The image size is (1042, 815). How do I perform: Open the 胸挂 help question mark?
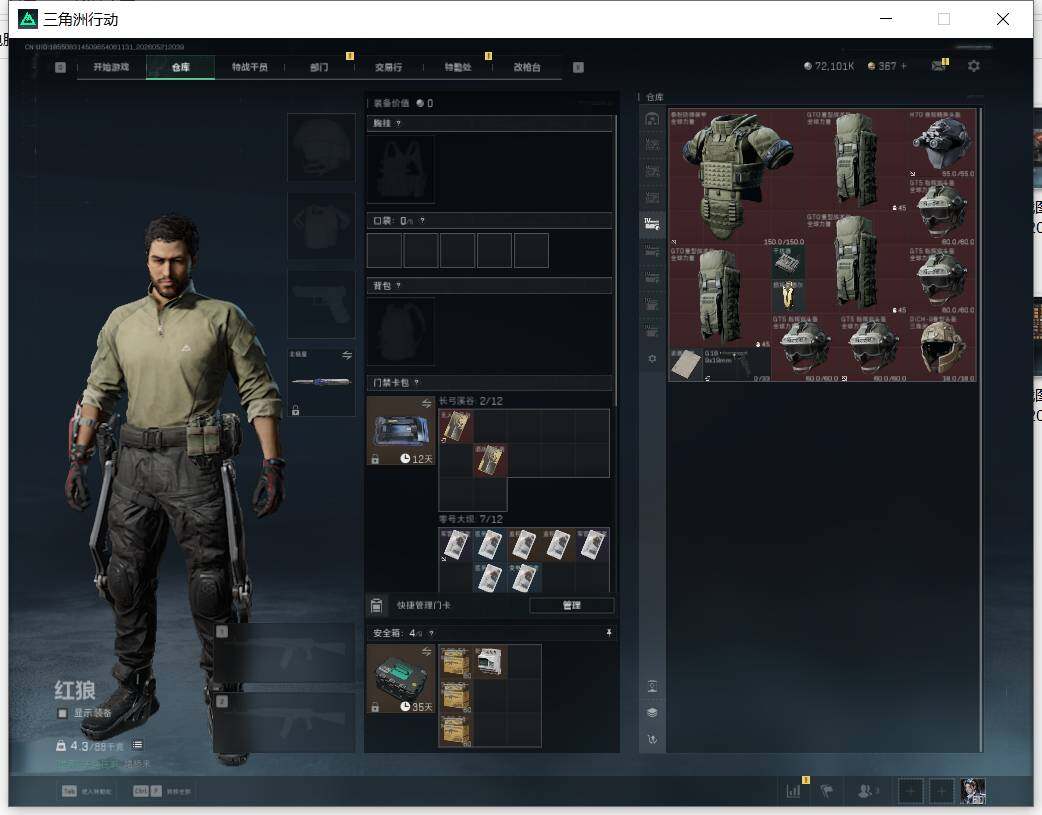pos(398,124)
